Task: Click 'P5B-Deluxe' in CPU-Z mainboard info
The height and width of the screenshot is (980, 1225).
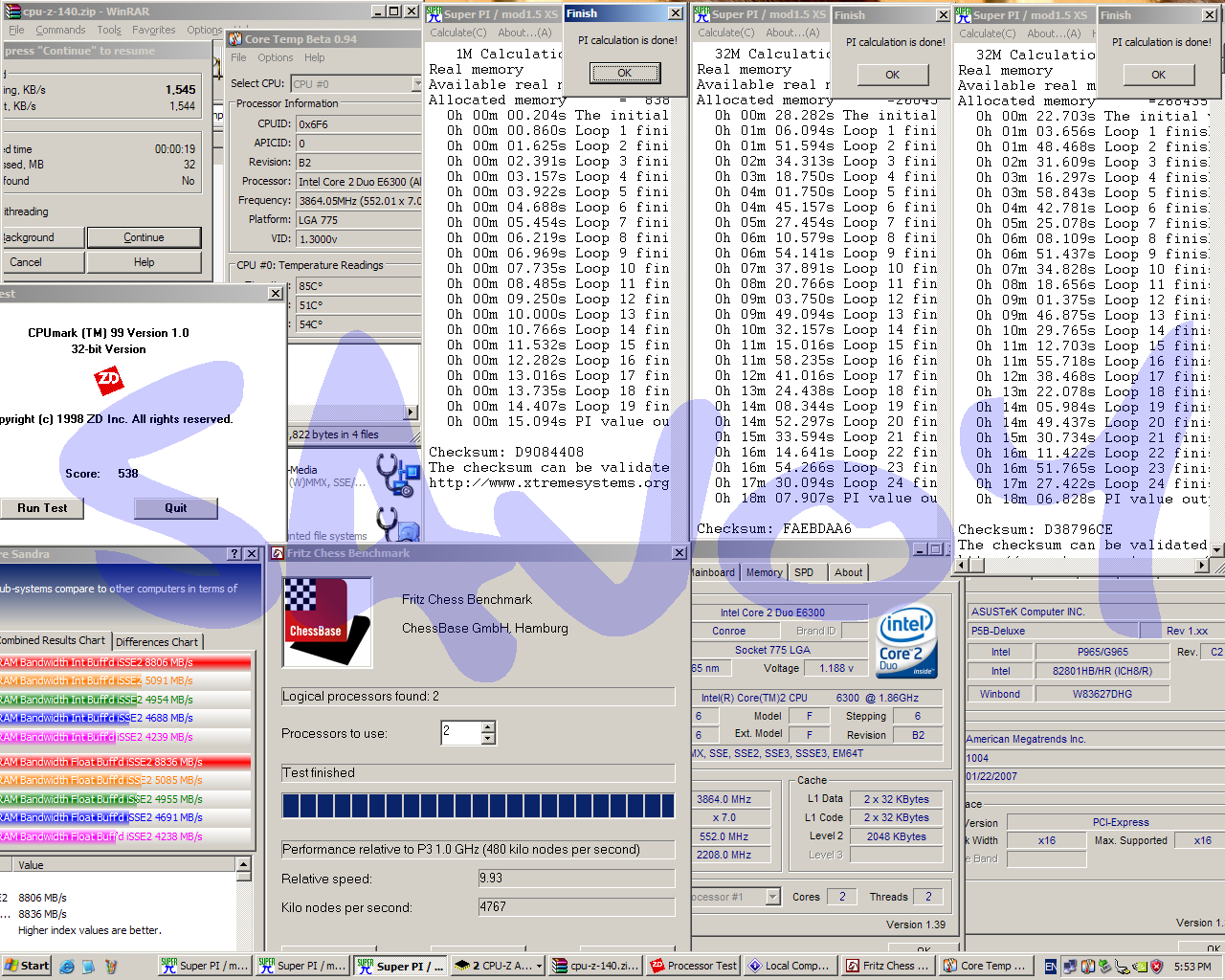Action: pos(1053,631)
